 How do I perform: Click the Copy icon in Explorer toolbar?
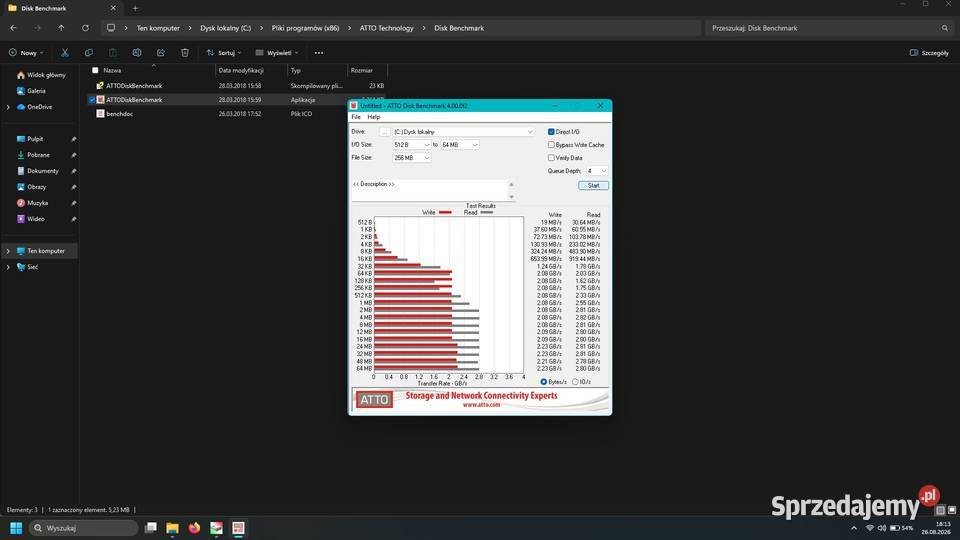click(x=89, y=53)
